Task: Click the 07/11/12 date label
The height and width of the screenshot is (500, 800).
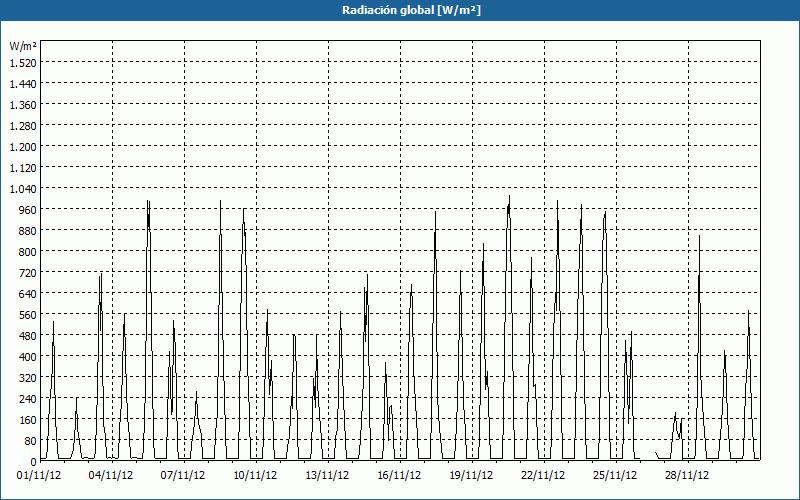Action: [x=183, y=476]
